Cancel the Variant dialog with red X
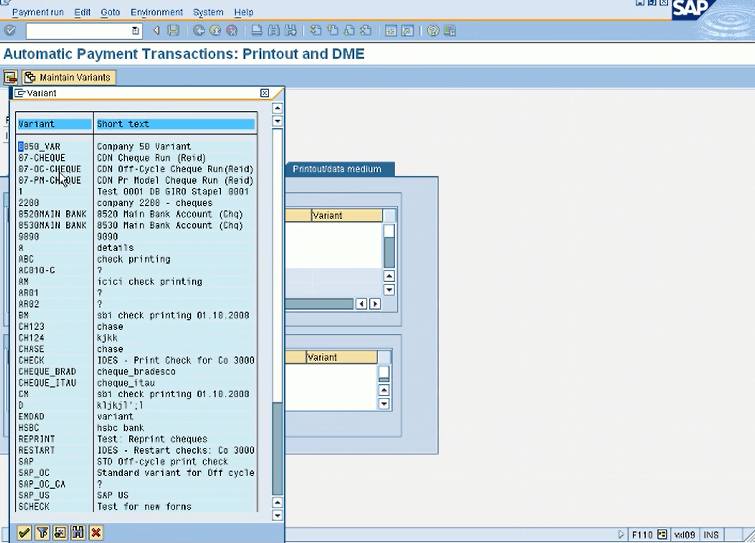 pos(96,532)
